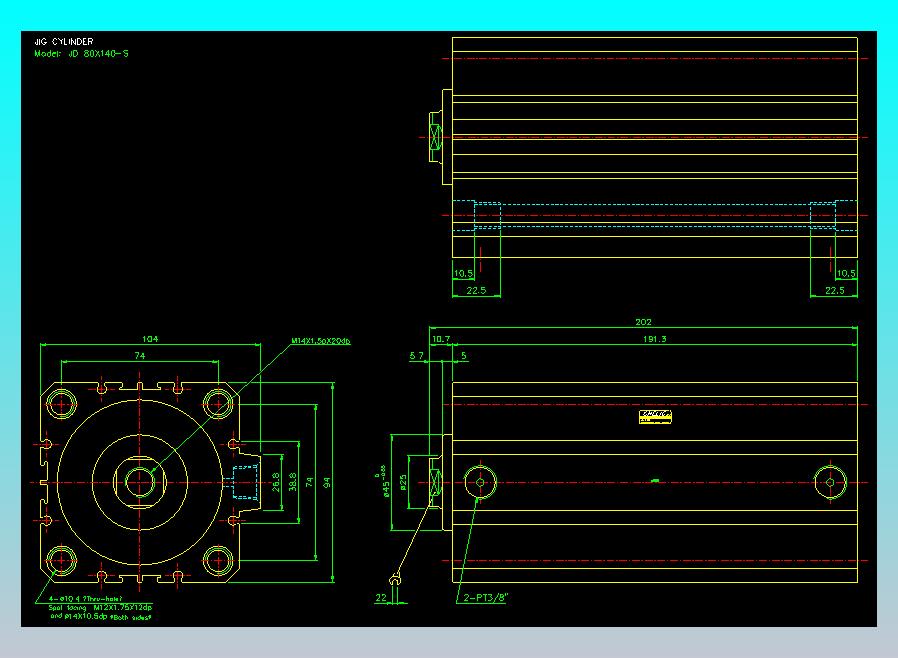Select the bottom-right mounting hole

[218, 561]
